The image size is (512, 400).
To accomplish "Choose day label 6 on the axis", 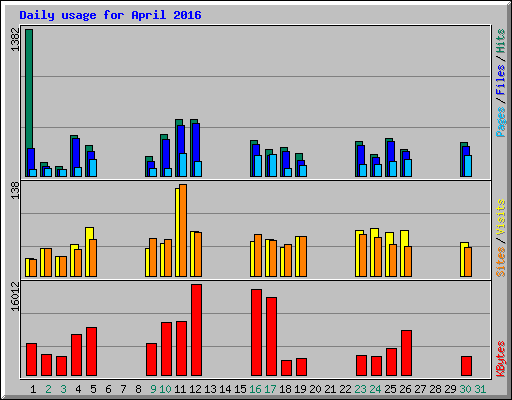I will pos(108,389).
